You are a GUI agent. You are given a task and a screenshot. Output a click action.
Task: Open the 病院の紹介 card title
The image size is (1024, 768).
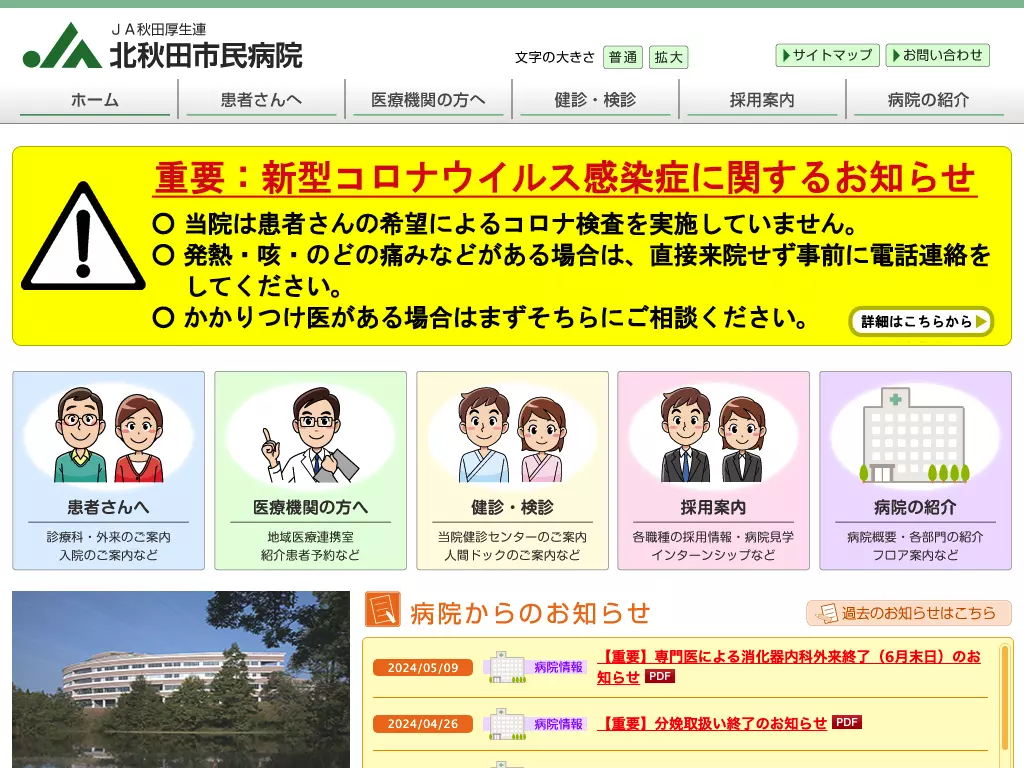click(915, 507)
